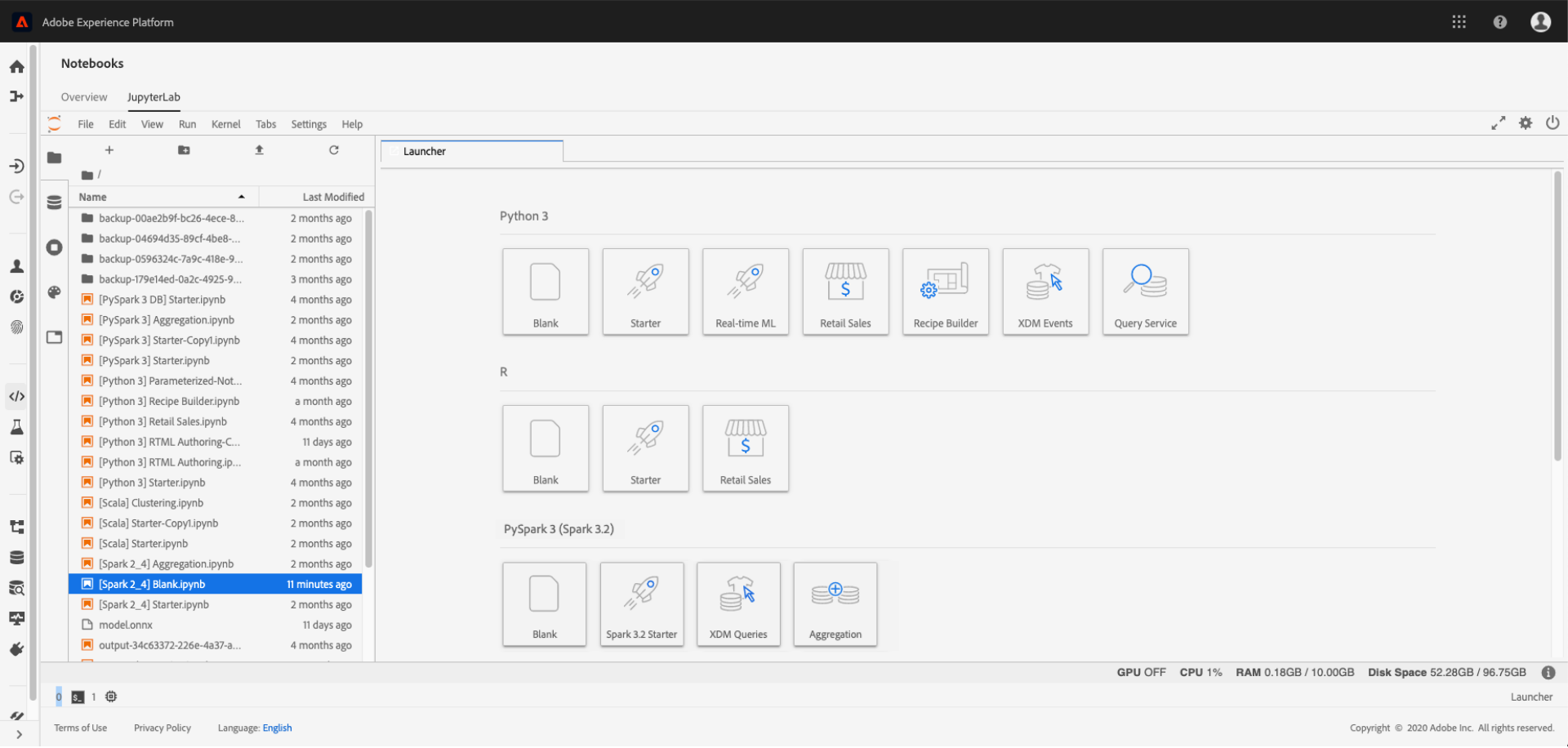Show running terminals and kernels icon
The image size is (1568, 748).
tap(55, 247)
